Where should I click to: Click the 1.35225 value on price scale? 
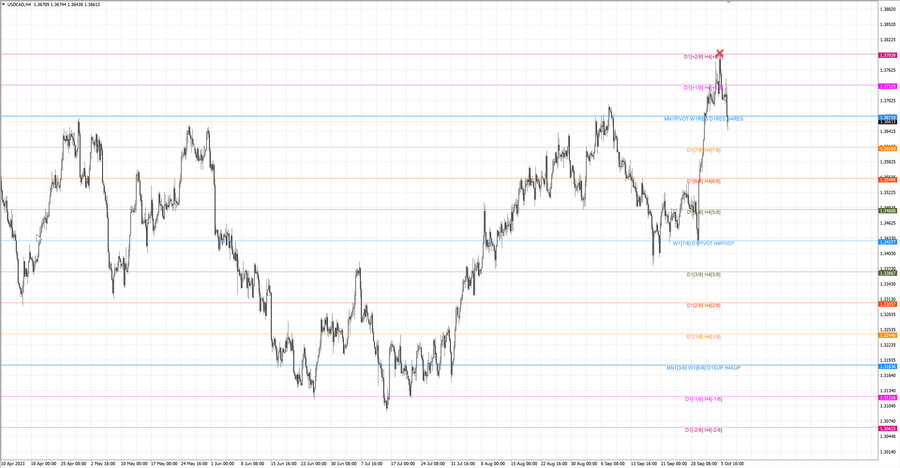pos(889,192)
